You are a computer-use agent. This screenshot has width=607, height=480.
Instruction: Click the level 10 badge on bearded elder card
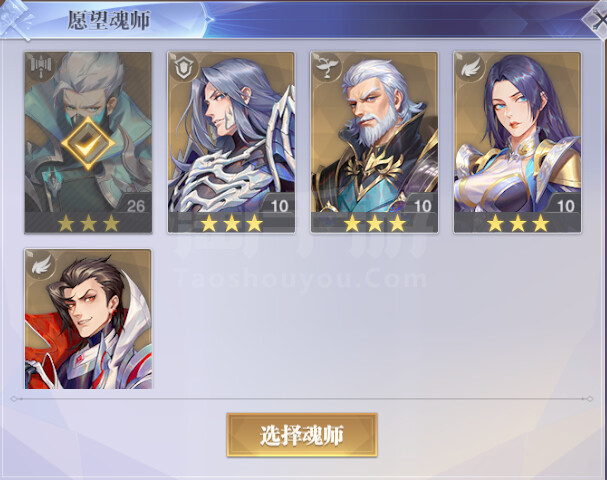point(422,206)
